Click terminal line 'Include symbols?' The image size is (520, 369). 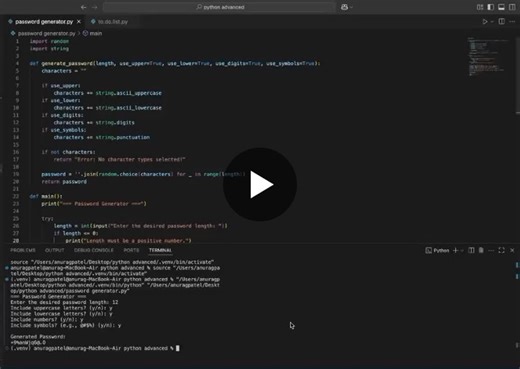tap(66, 325)
